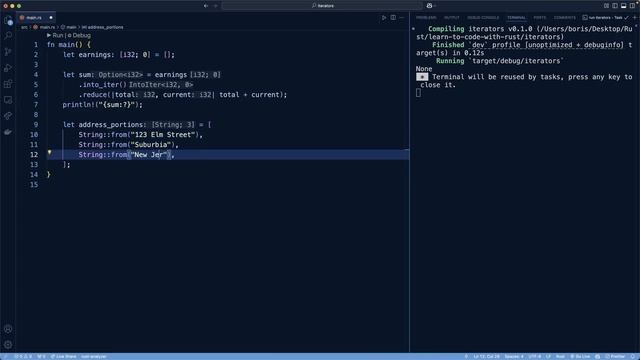The width and height of the screenshot is (640, 360).
Task: Open the Docker whale view in the activity bar
Action: coord(8,132)
